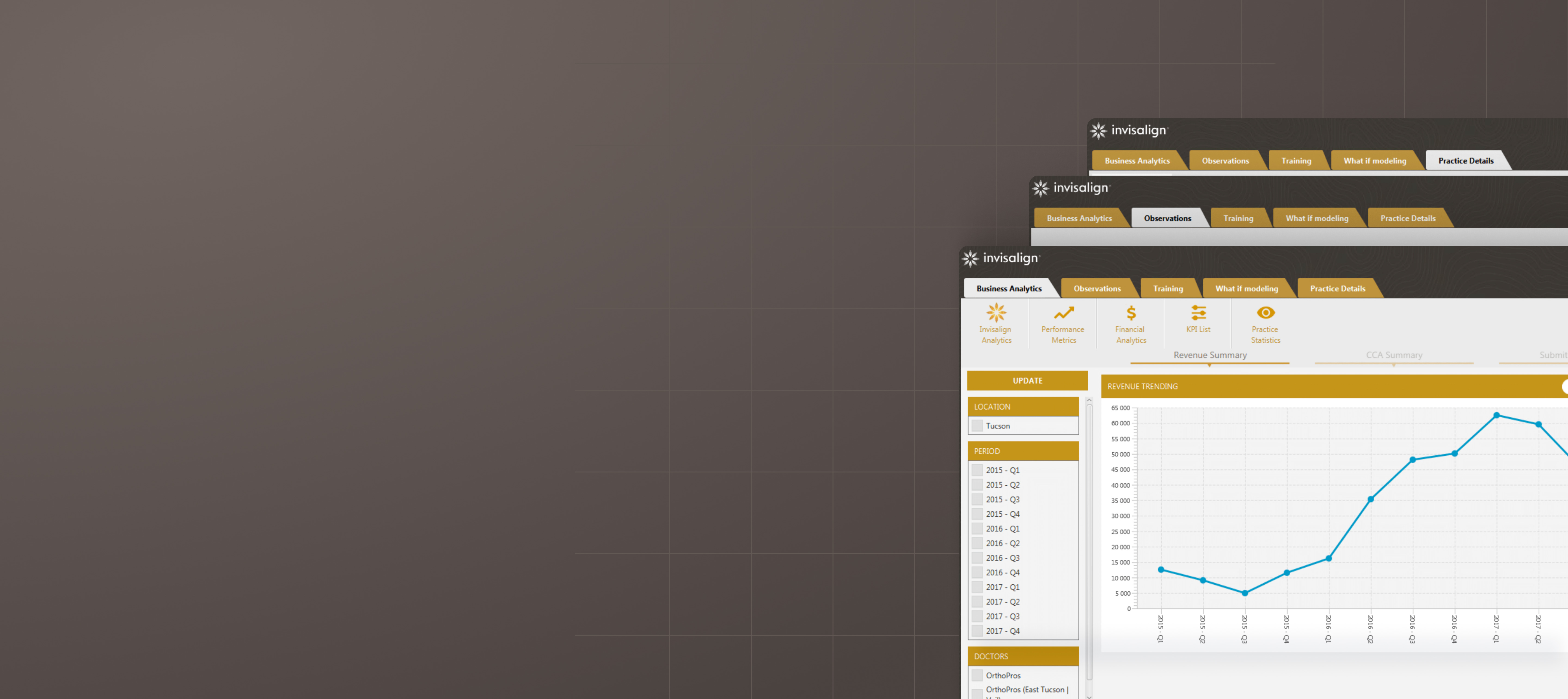Enable the 2017 - Q1 period checkbox
The width and height of the screenshot is (1568, 699).
(977, 587)
